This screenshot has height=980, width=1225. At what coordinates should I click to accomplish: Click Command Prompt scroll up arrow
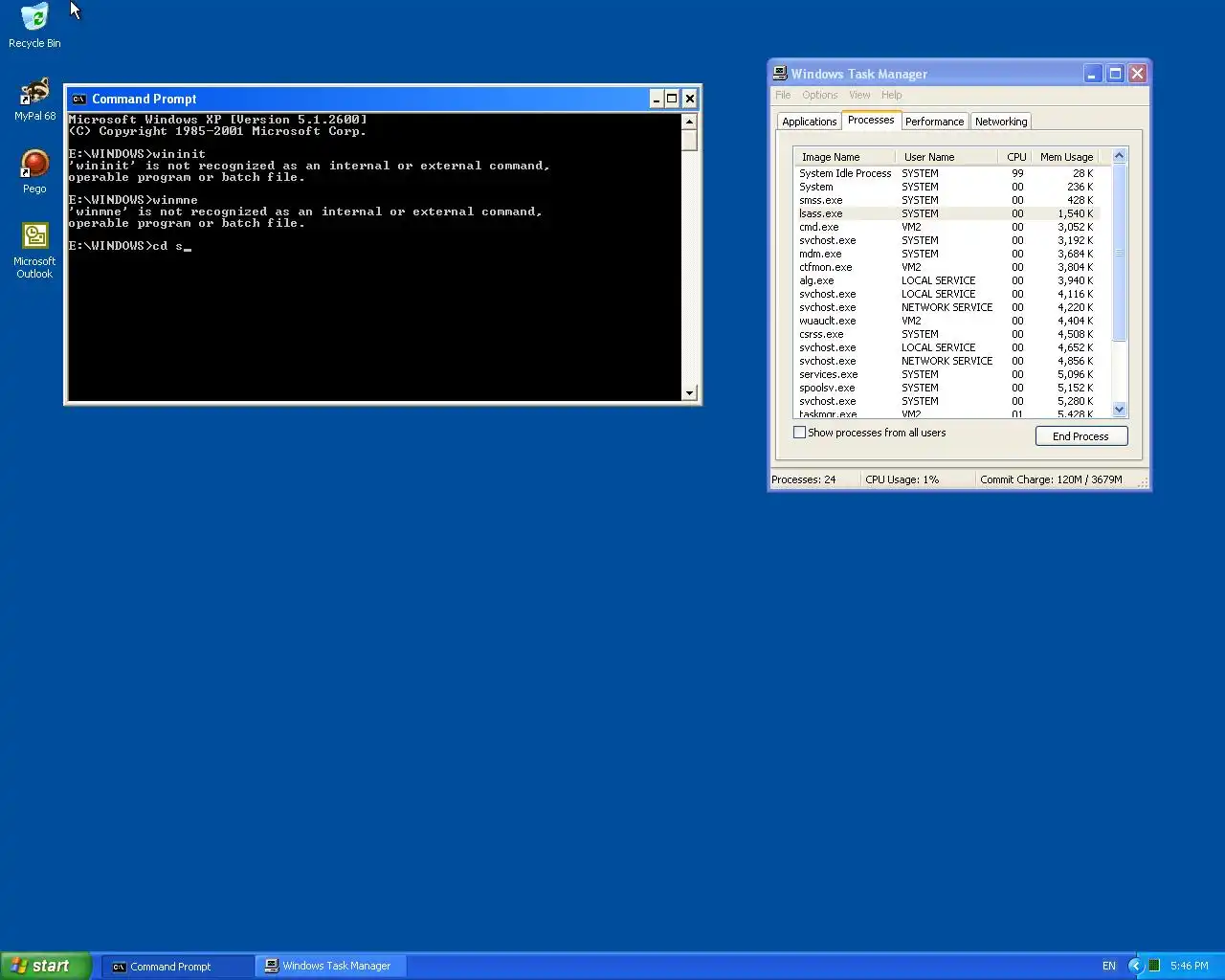coord(689,122)
